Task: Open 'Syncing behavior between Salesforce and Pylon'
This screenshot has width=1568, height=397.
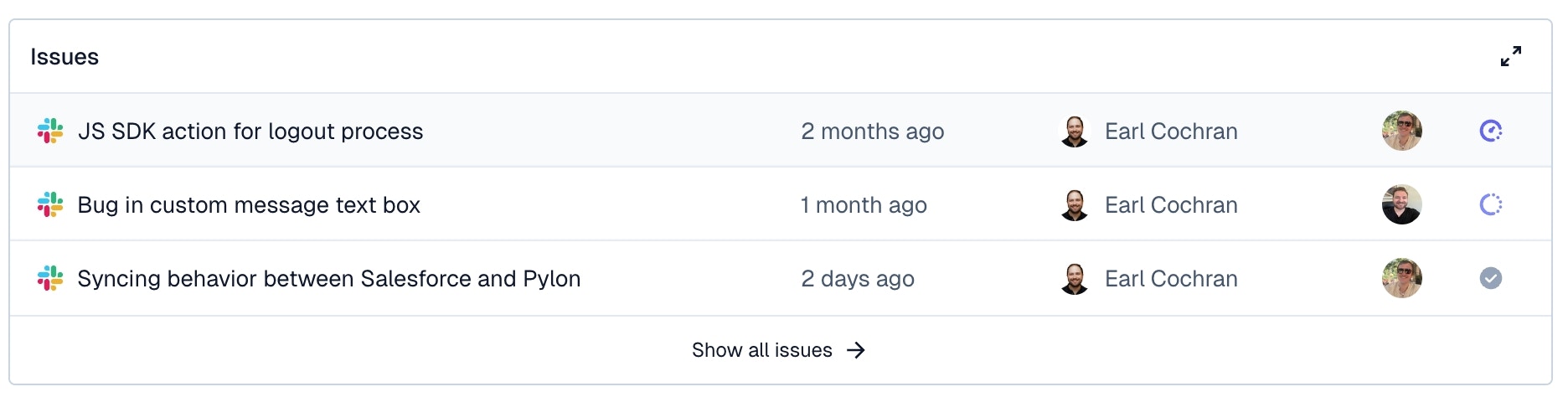Action: [x=329, y=279]
